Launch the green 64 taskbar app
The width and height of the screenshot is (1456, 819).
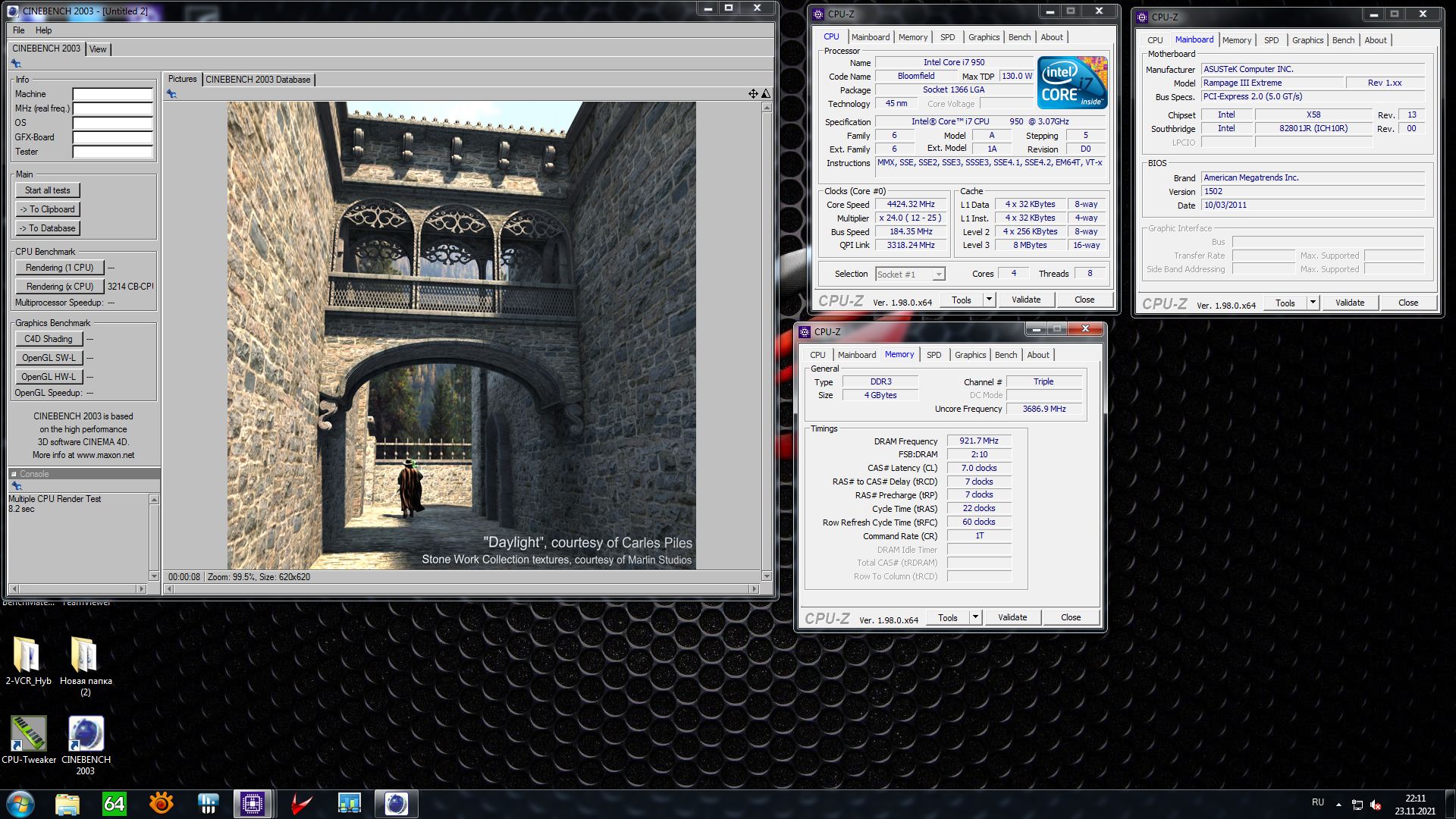coord(115,803)
